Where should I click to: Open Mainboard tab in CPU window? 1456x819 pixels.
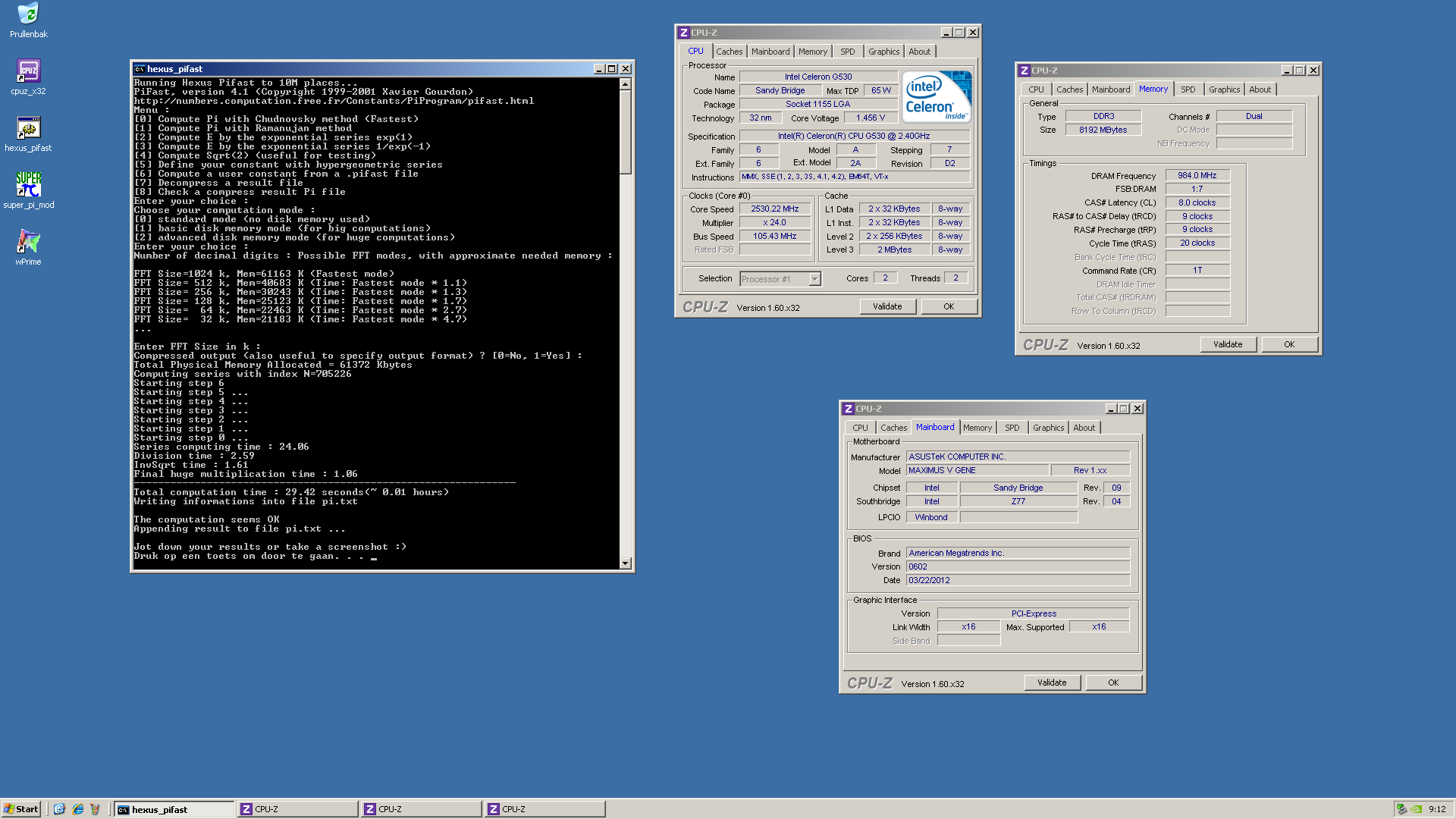[770, 52]
